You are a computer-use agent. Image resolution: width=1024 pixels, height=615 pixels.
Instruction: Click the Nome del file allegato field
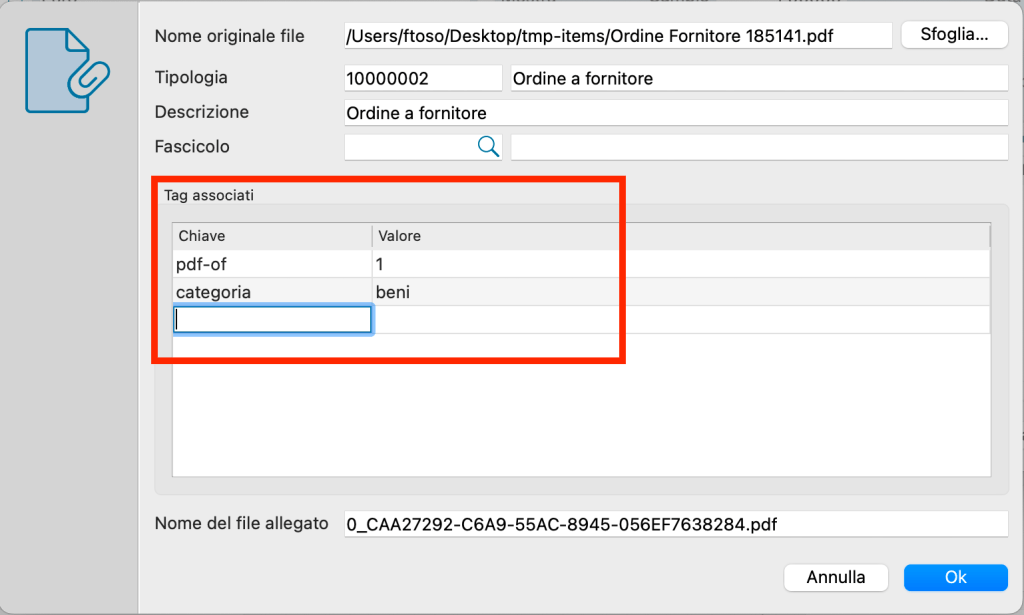[675, 524]
